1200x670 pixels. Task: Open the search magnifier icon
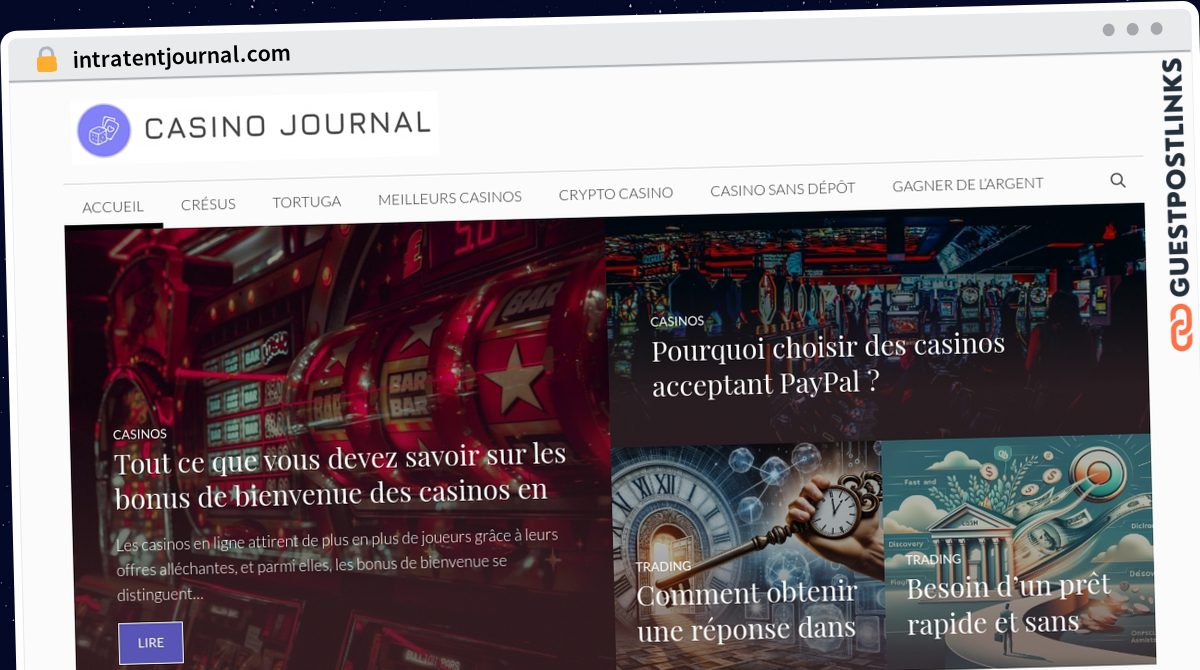coord(1118,180)
